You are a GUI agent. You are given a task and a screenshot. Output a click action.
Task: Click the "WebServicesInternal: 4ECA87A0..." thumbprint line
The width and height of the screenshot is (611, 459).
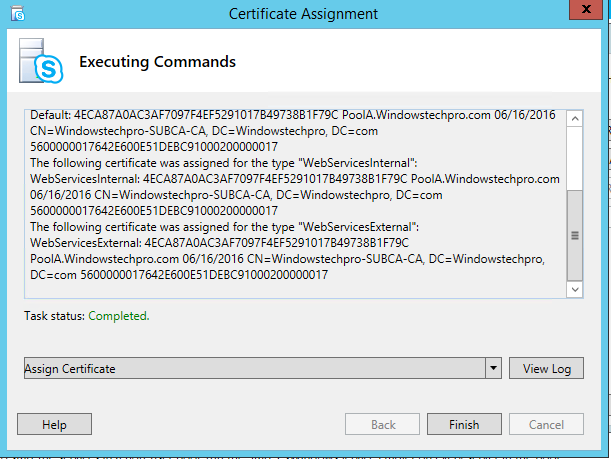coord(295,179)
